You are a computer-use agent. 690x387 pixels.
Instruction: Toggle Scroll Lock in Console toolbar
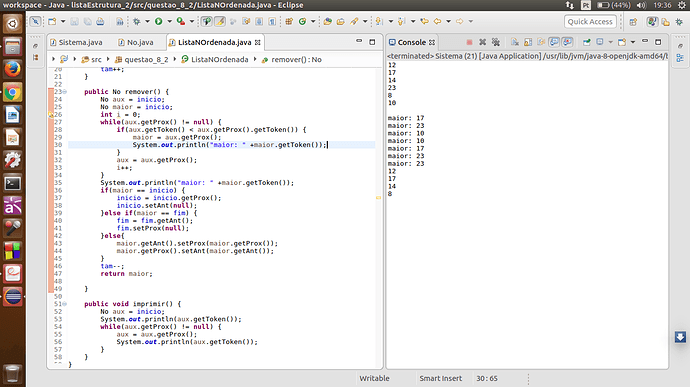click(528, 42)
